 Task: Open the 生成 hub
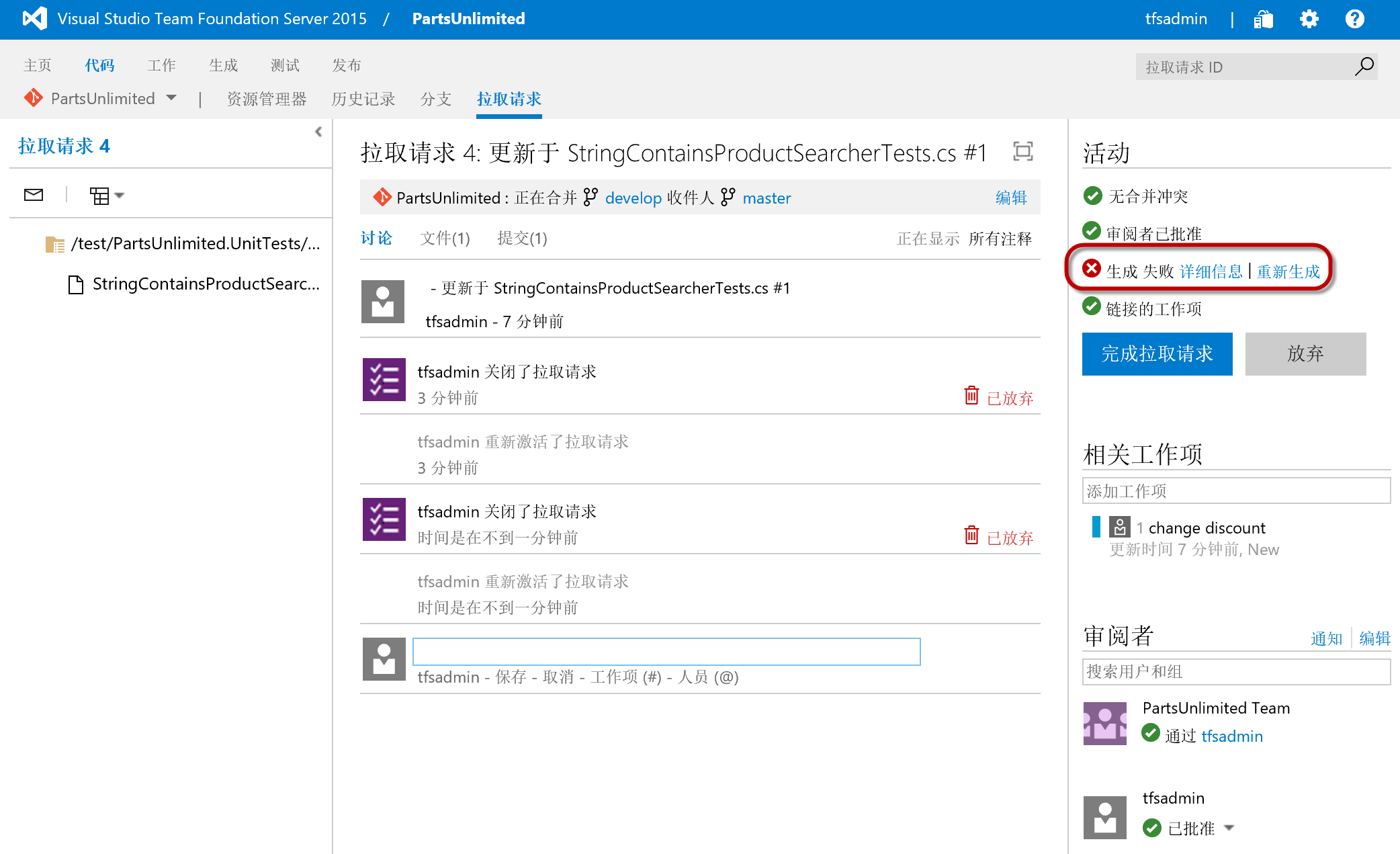point(223,65)
